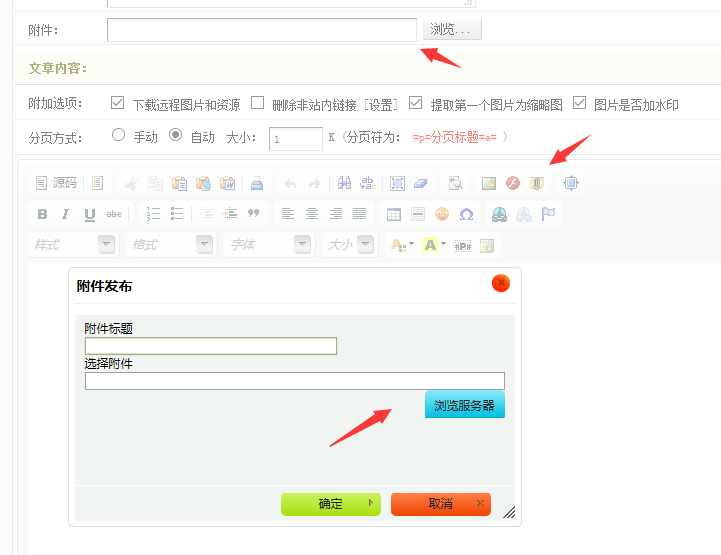Click the print icon
Viewport: 721px width, 555px height.
point(257,183)
